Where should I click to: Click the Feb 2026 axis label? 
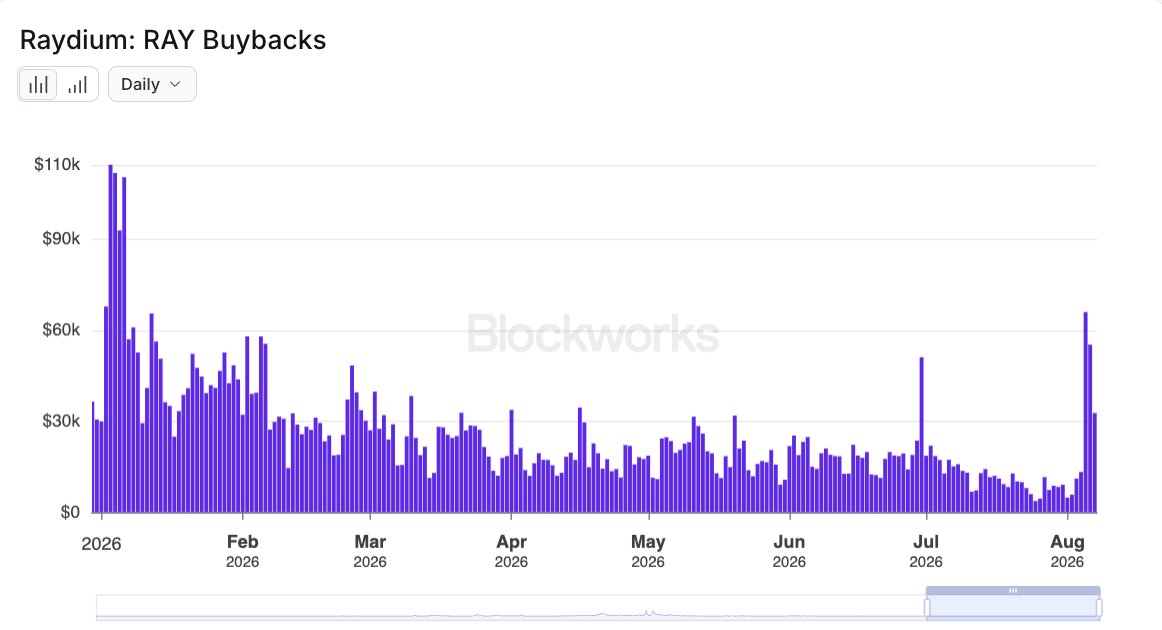(242, 551)
